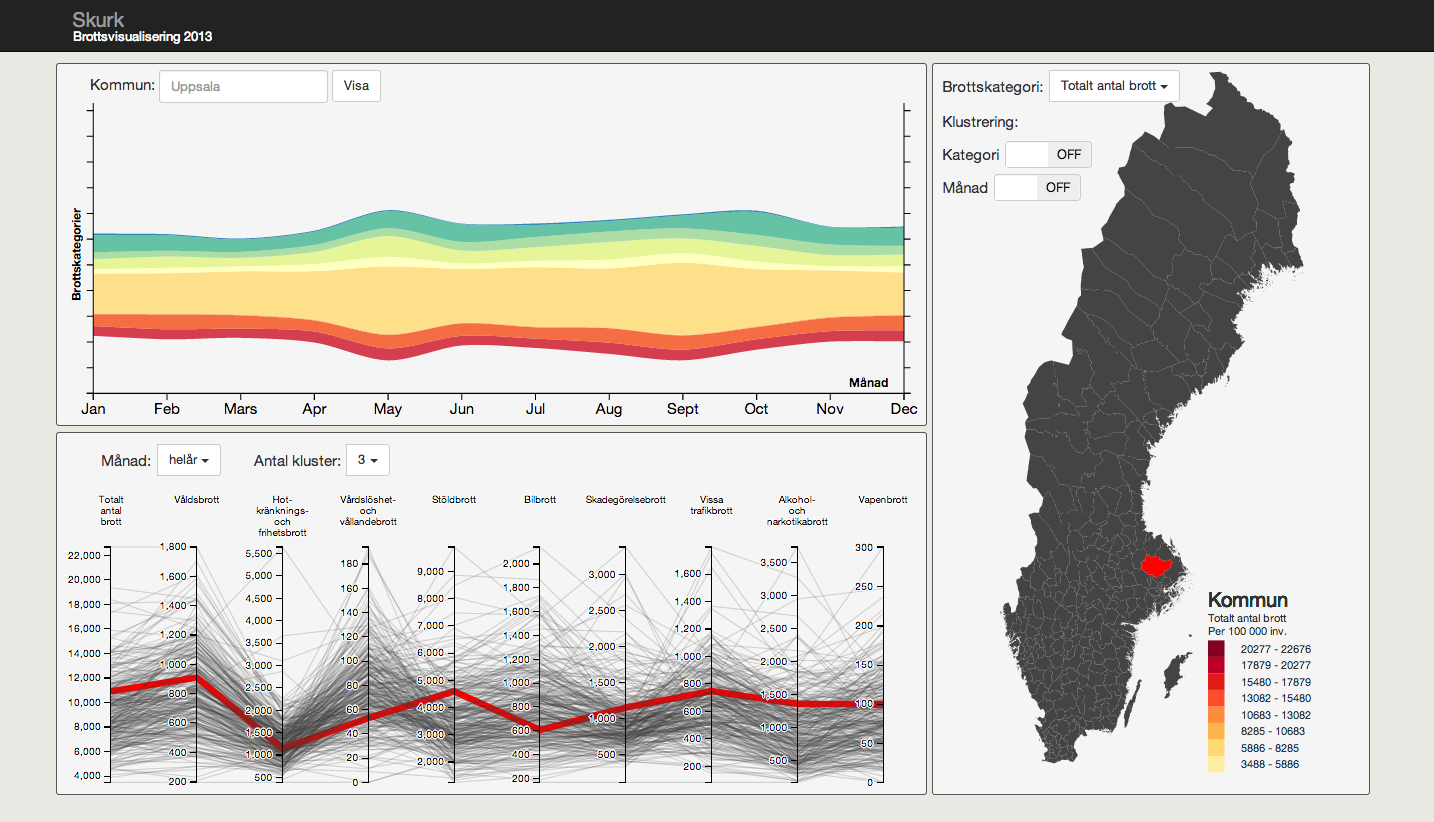This screenshot has height=822, width=1434.
Task: Focus the Kommun input field with Uppsala
Action: coord(244,86)
